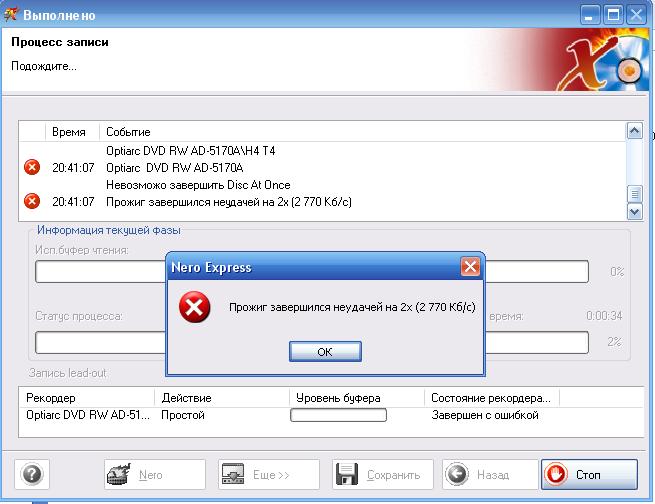
Task: Click error icon beside Прожиг завершился неудачей row
Action: click(x=32, y=201)
